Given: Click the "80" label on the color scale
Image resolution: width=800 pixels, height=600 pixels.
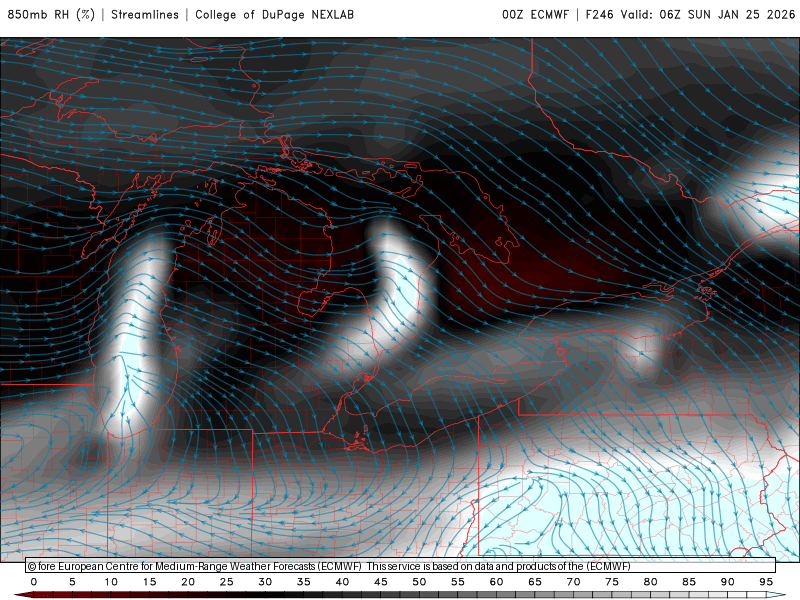Looking at the screenshot, I should 650,582.
